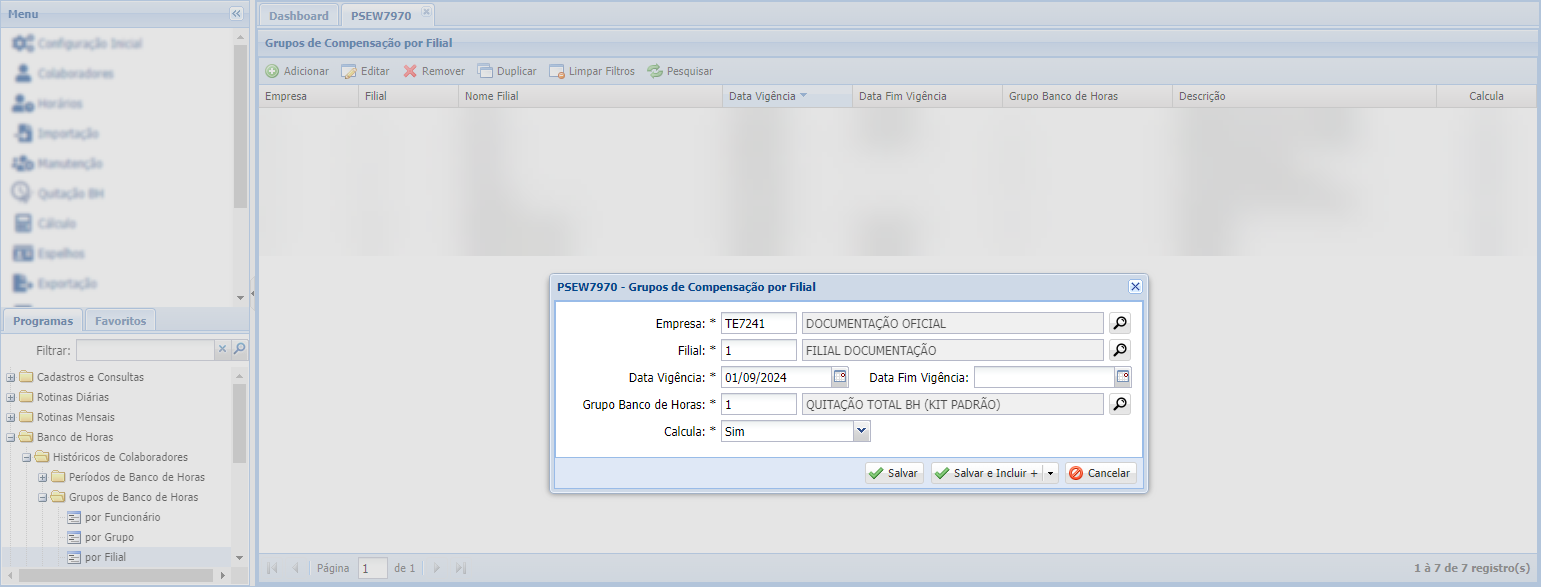The height and width of the screenshot is (587, 1541).
Task: Open the Calcula dropdown list
Action: tap(861, 431)
